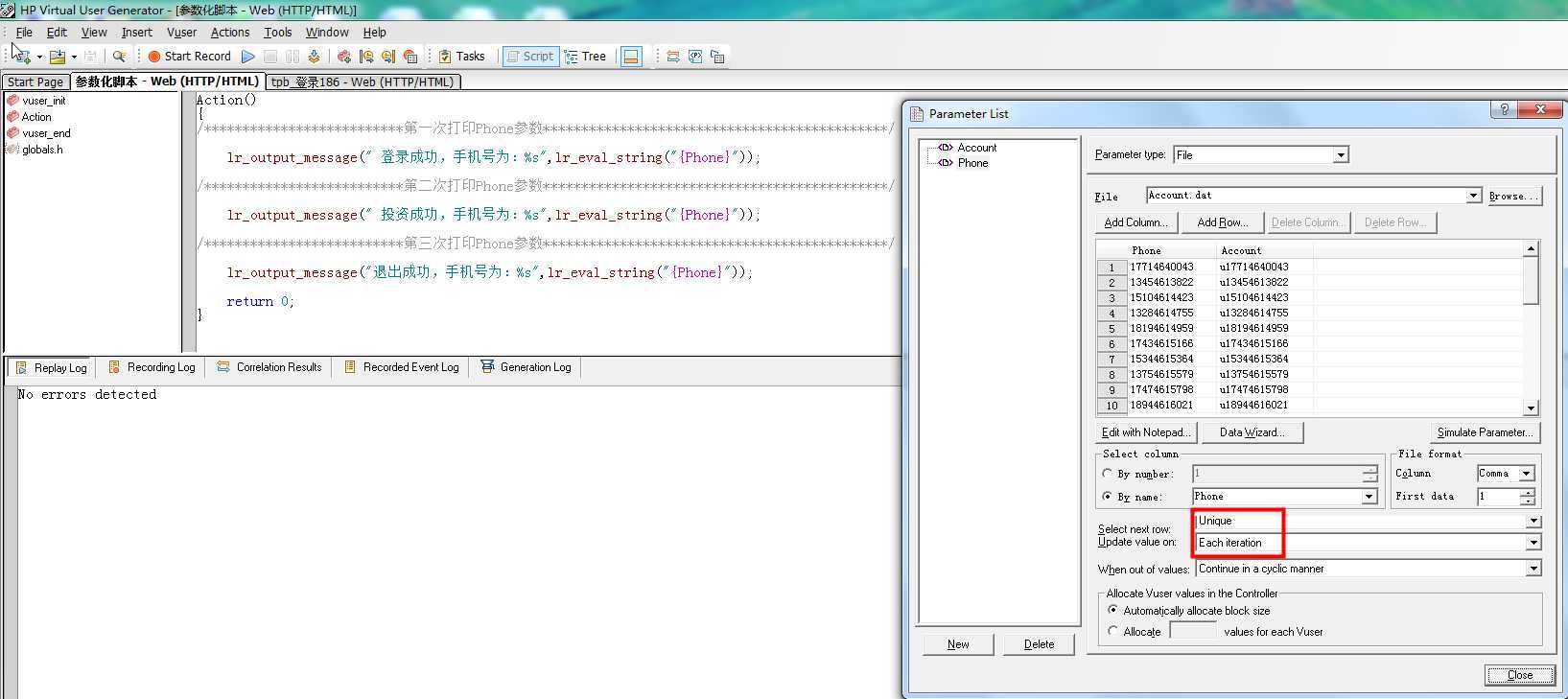Open the Generation Log tab
Screen dimensions: 1568x699
coord(526,367)
